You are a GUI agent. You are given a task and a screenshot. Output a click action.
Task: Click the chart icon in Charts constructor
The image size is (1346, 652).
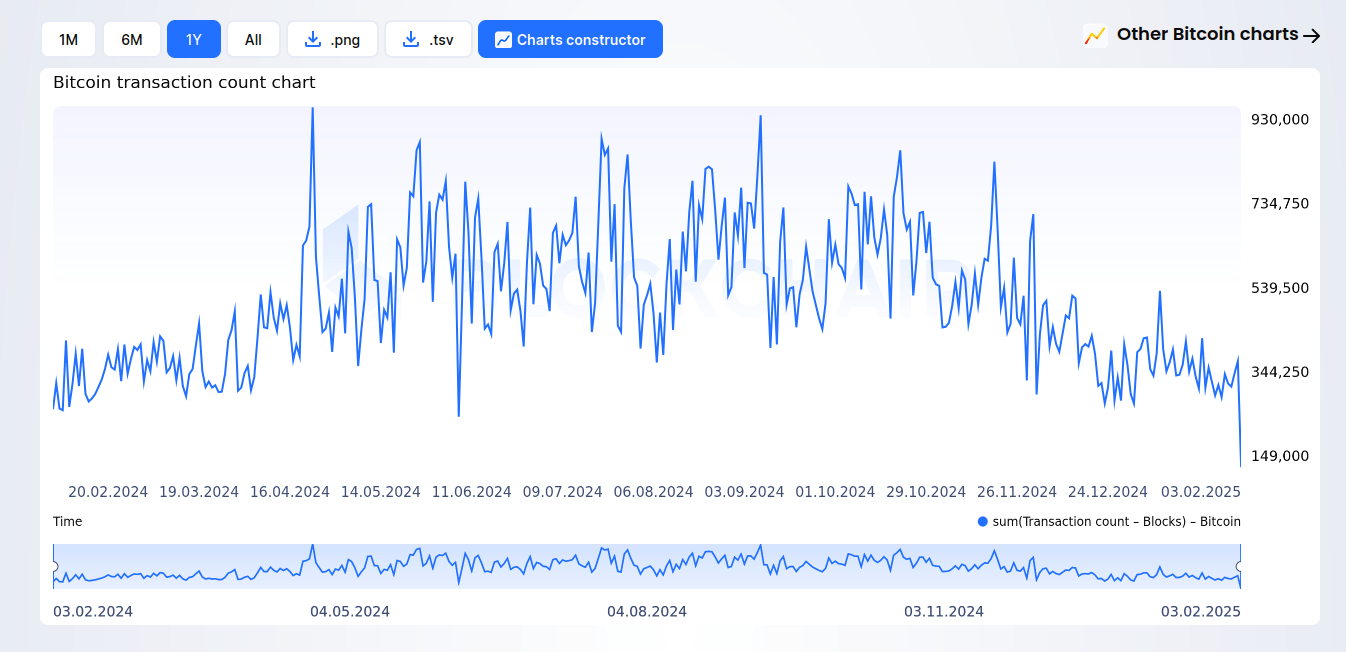tap(503, 40)
